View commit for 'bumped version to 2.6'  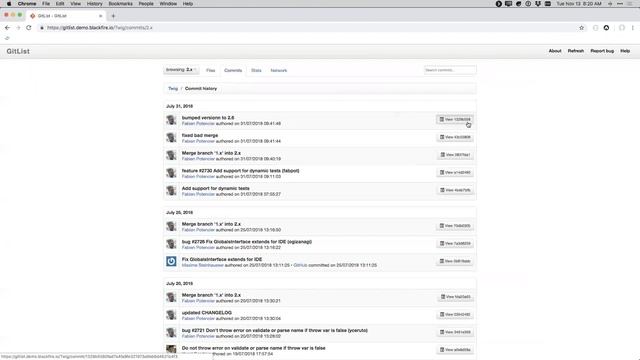point(455,120)
